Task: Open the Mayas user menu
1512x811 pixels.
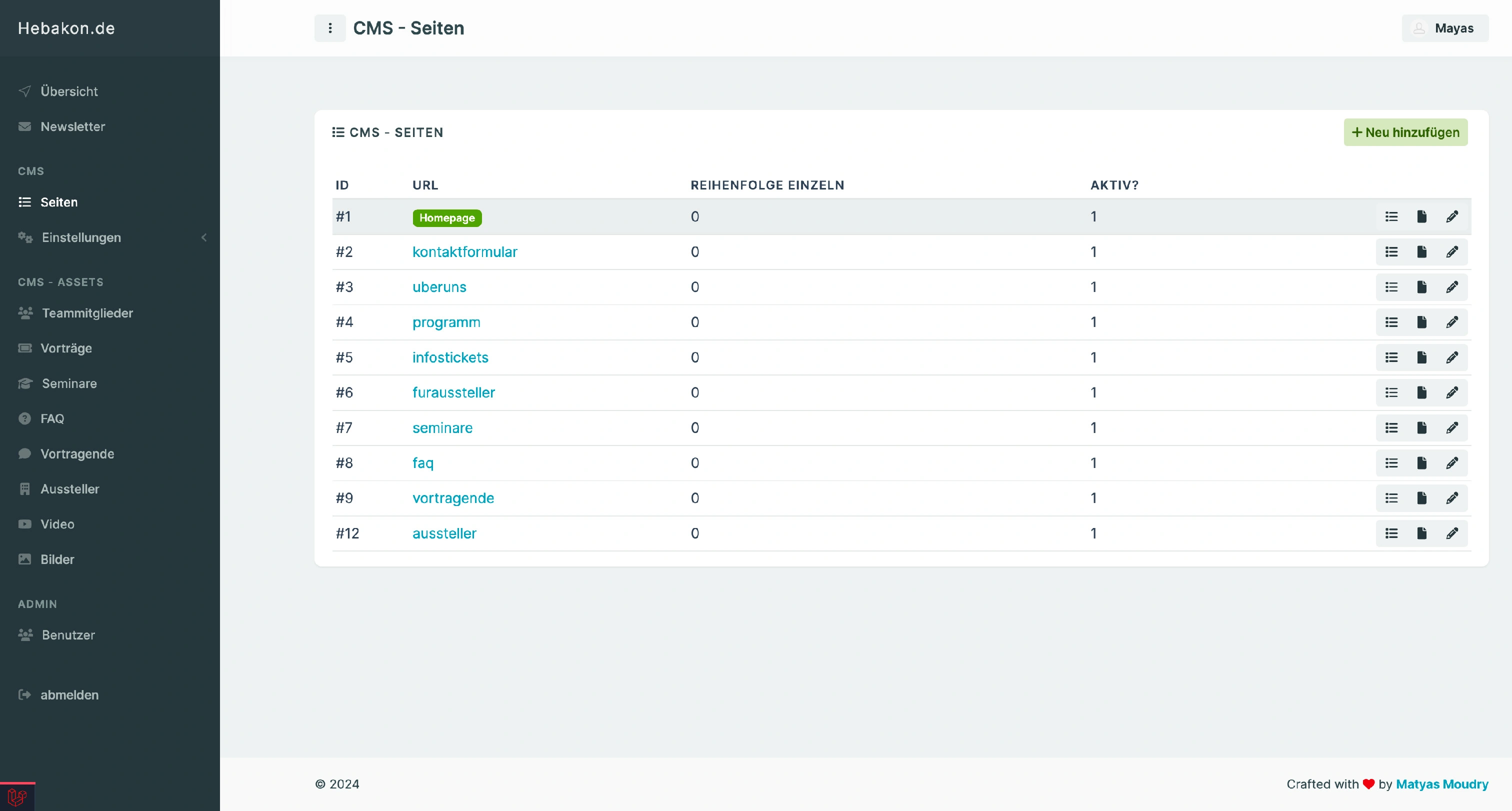Action: click(x=1445, y=28)
